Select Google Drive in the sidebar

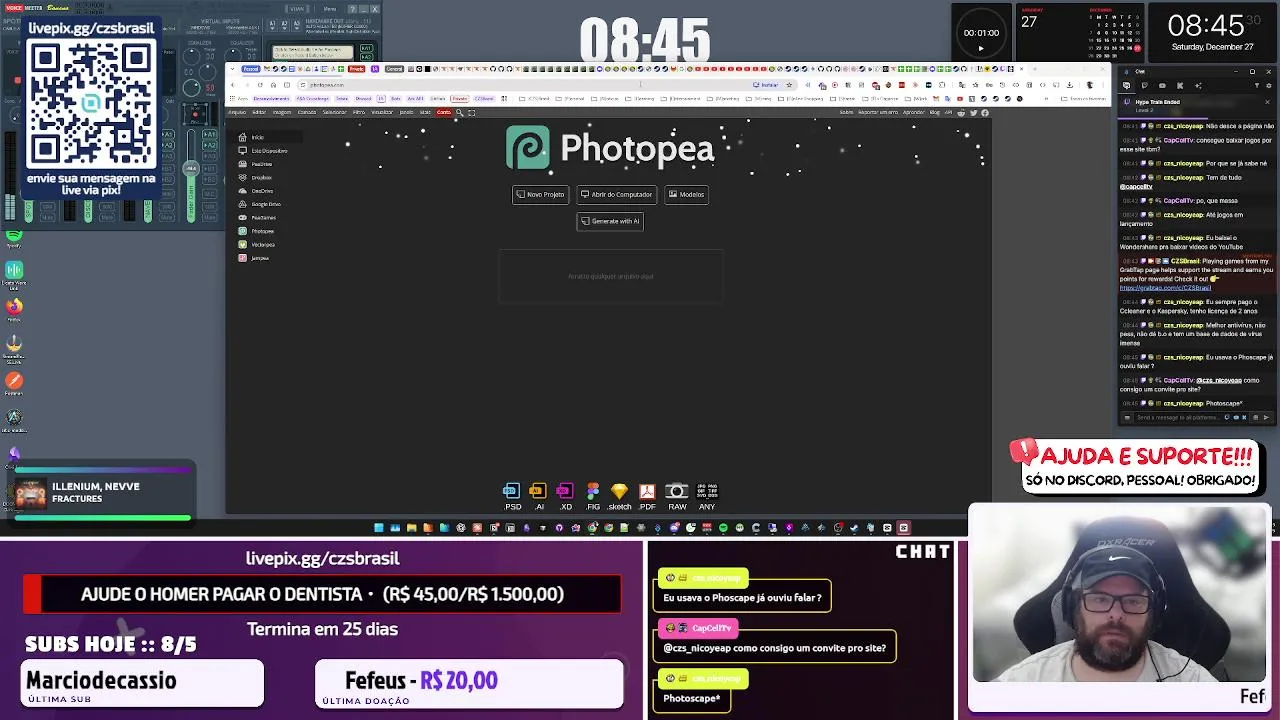pyautogui.click(x=259, y=204)
